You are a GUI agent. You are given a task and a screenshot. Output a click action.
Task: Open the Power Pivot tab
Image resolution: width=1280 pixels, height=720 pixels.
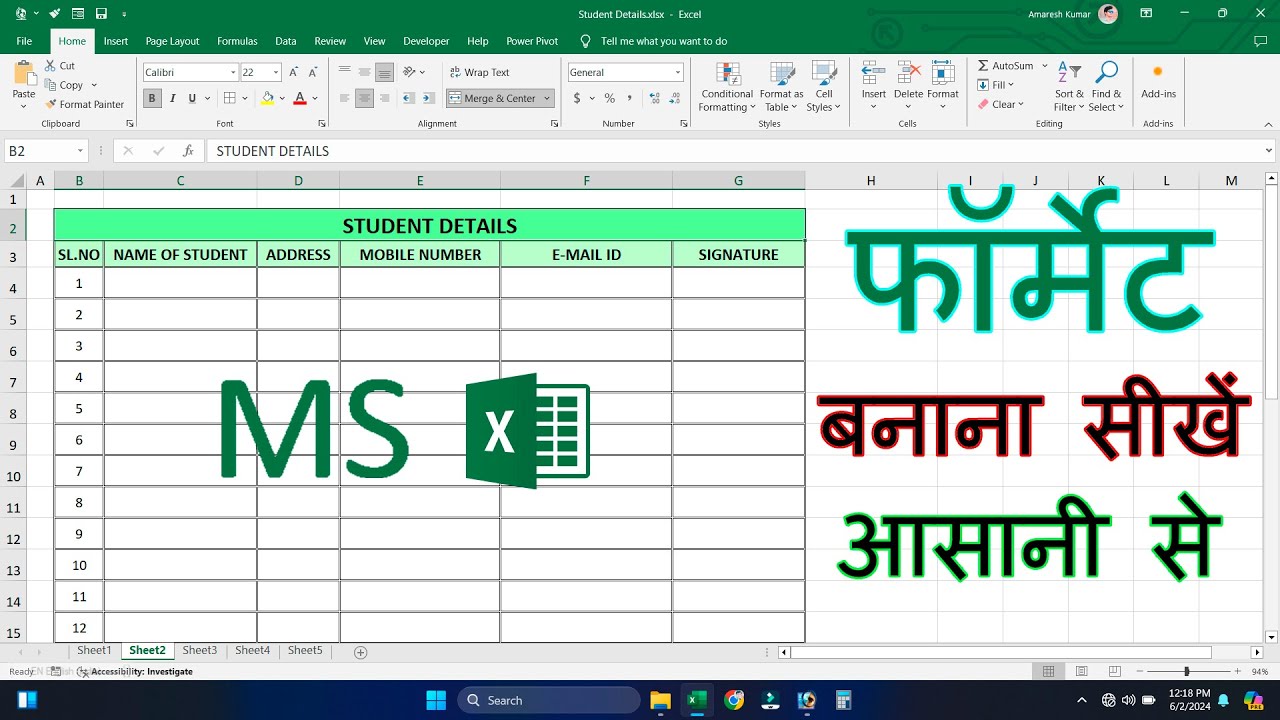point(532,41)
